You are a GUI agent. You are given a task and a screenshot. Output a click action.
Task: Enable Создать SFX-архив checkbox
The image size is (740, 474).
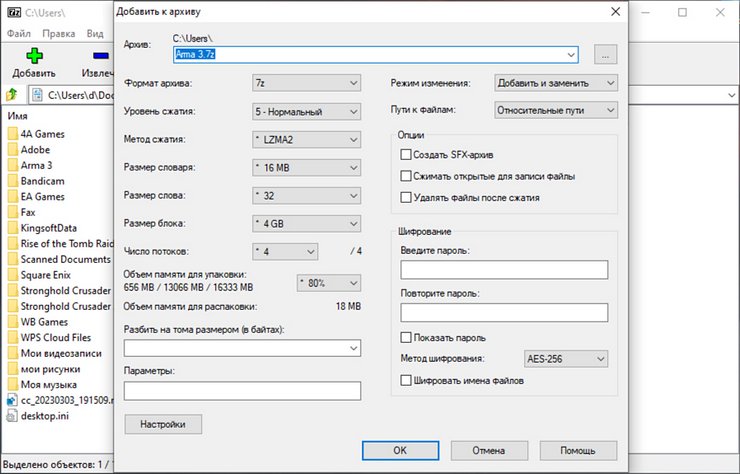click(x=406, y=155)
